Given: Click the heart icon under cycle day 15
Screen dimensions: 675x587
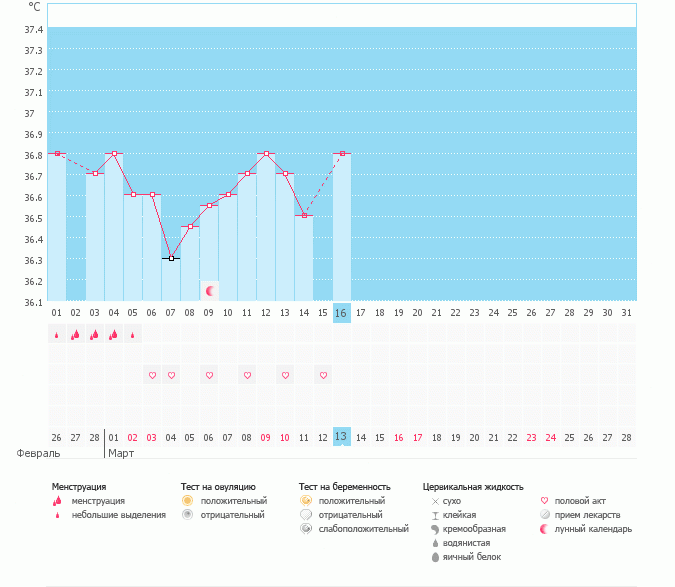Looking at the screenshot, I should (x=323, y=375).
